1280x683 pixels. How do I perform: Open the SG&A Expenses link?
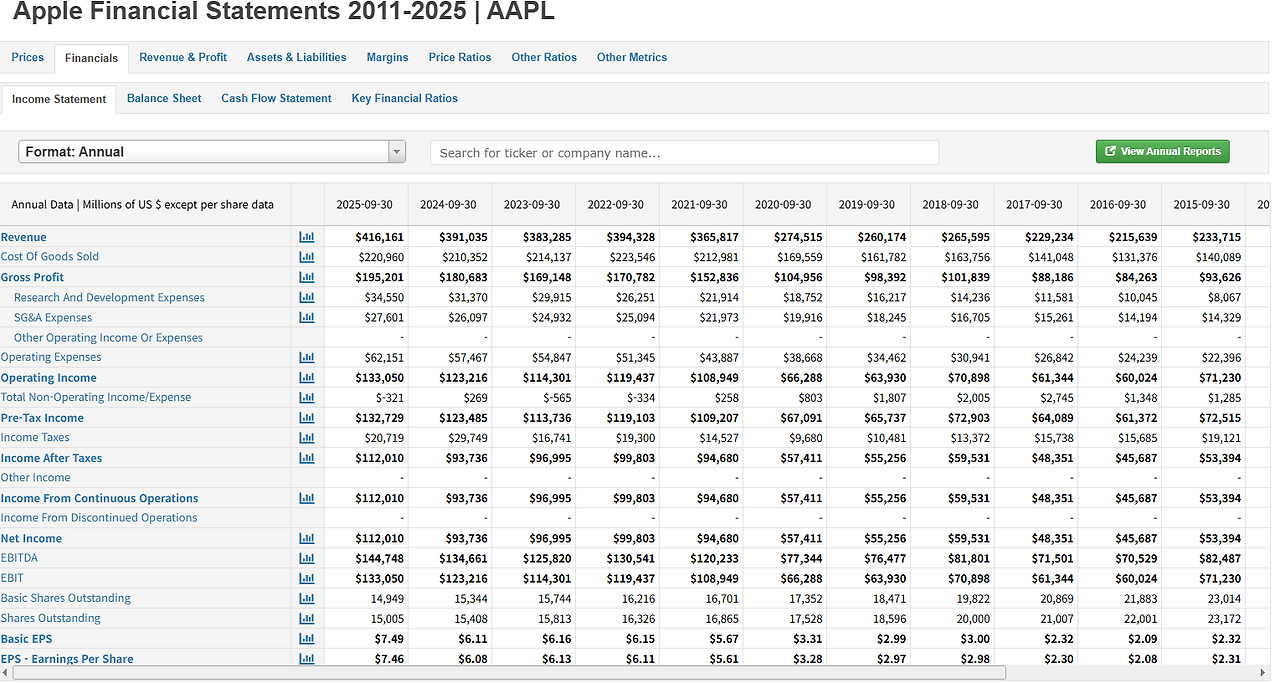[53, 317]
